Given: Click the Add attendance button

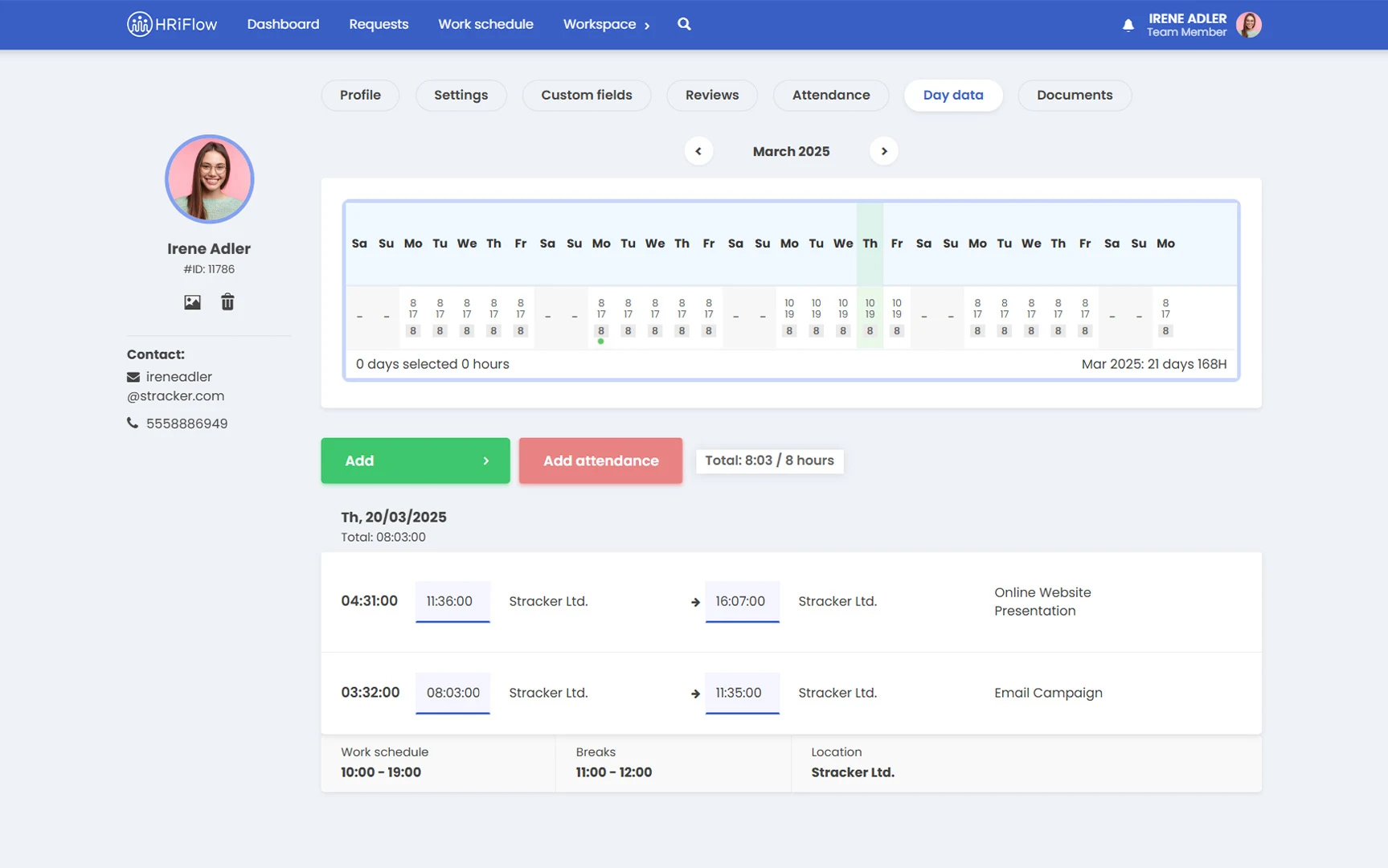Looking at the screenshot, I should (600, 461).
